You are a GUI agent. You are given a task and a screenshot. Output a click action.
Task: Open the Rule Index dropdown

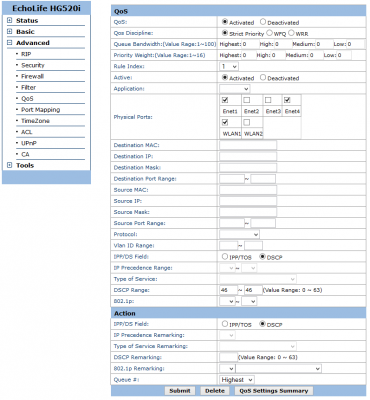[229, 66]
